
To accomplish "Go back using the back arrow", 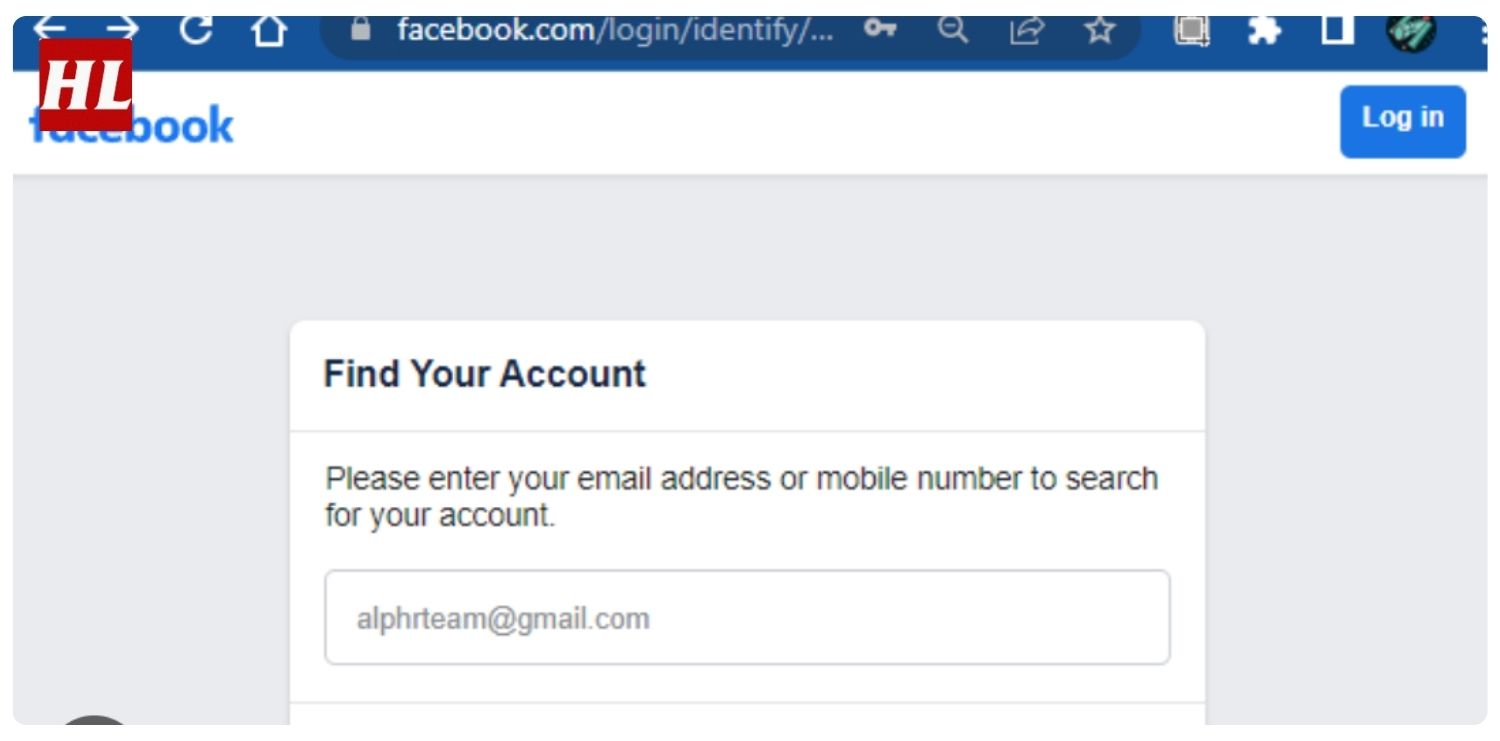I will coord(48,28).
